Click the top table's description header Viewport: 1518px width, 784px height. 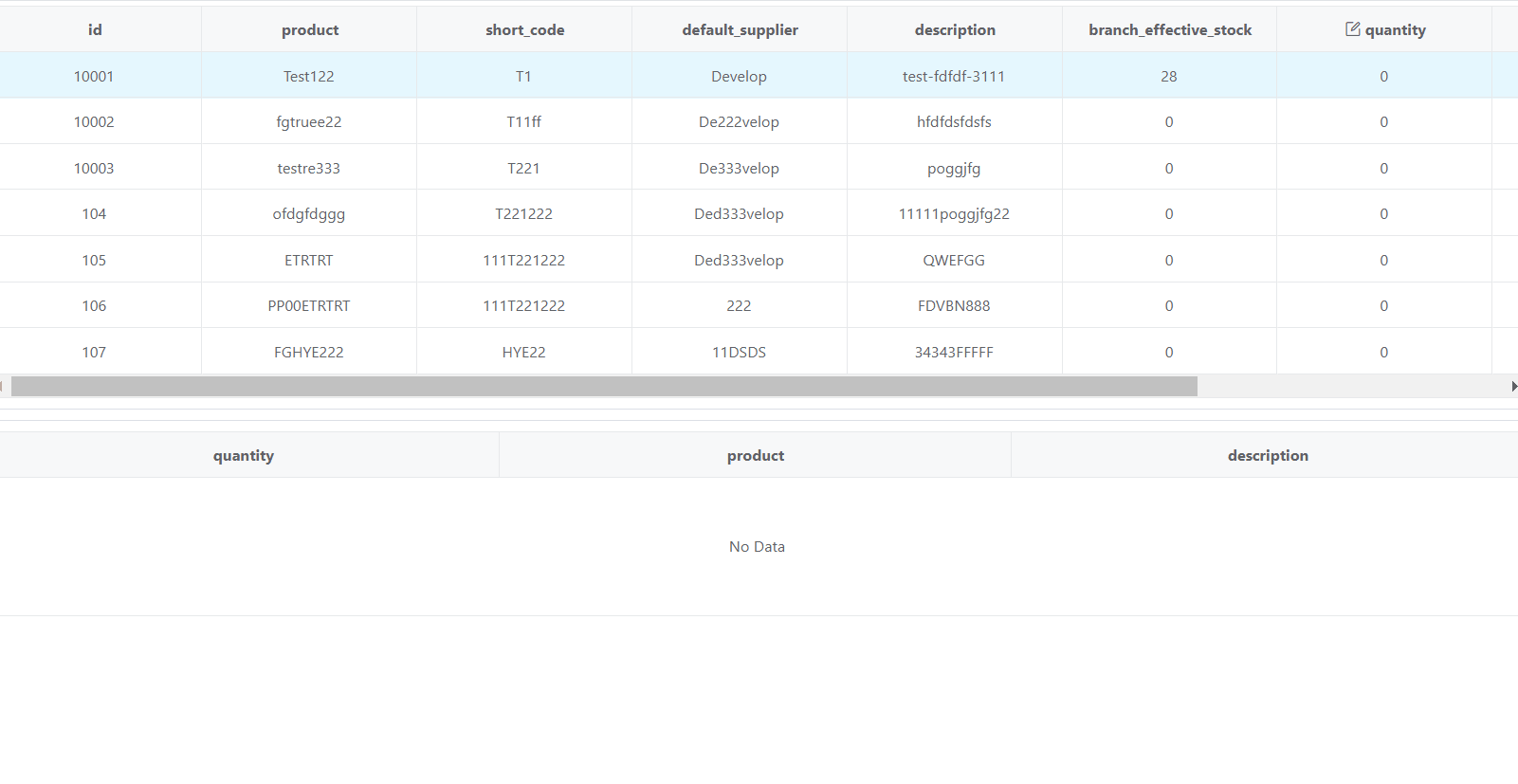click(955, 29)
